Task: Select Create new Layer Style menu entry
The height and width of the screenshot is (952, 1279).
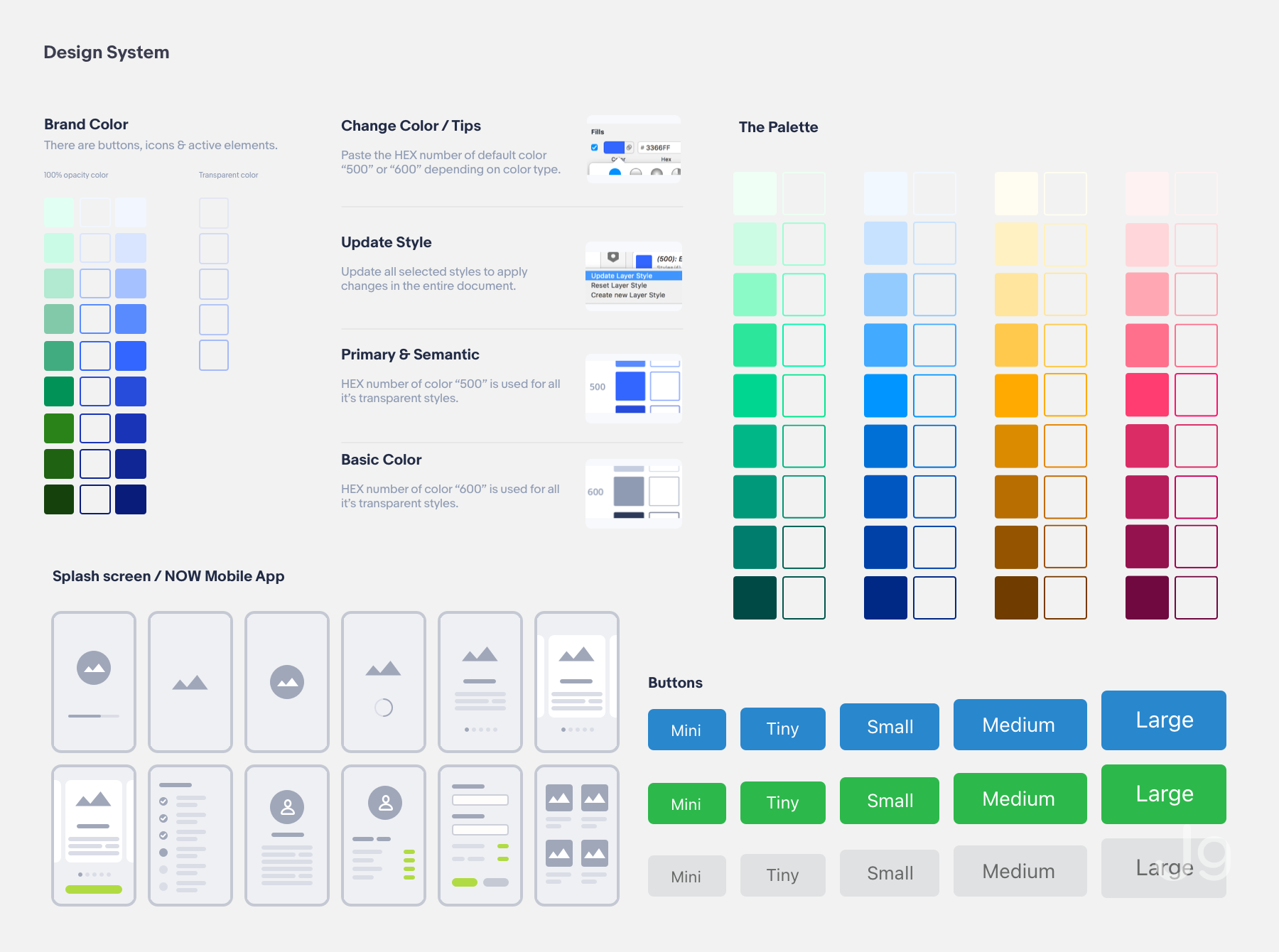Action: [628, 296]
